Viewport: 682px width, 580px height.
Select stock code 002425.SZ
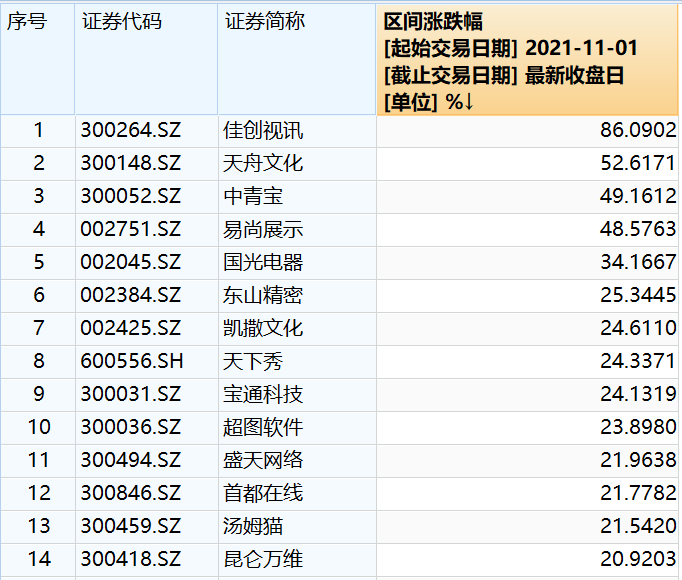(130, 328)
